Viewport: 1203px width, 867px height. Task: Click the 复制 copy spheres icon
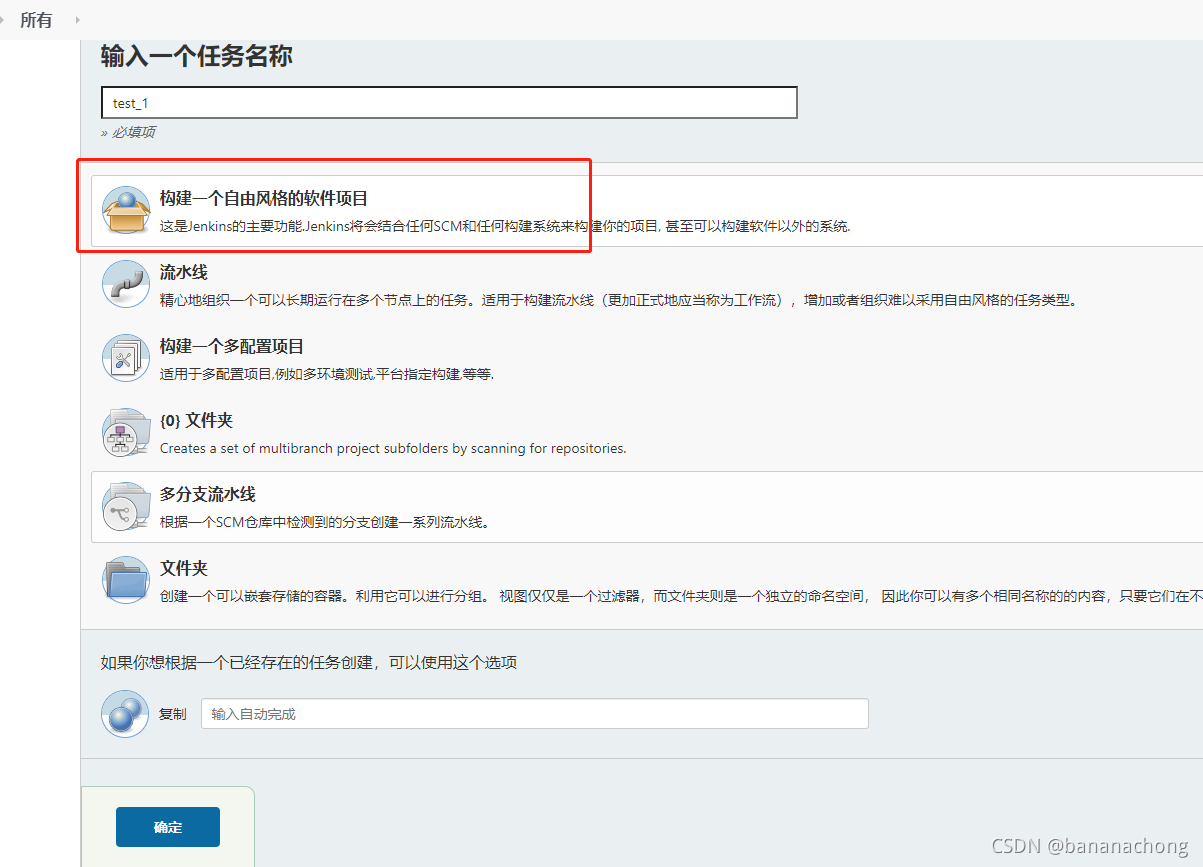point(125,714)
